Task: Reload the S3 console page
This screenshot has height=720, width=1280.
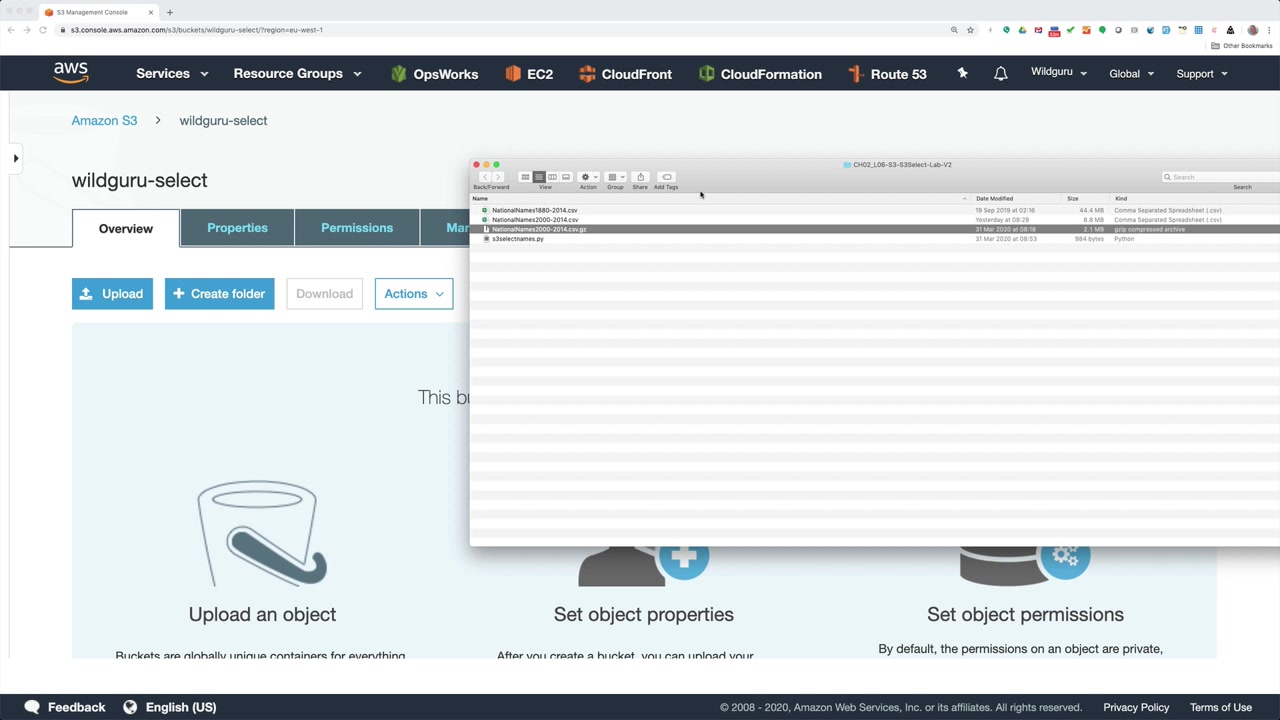Action: click(x=43, y=30)
